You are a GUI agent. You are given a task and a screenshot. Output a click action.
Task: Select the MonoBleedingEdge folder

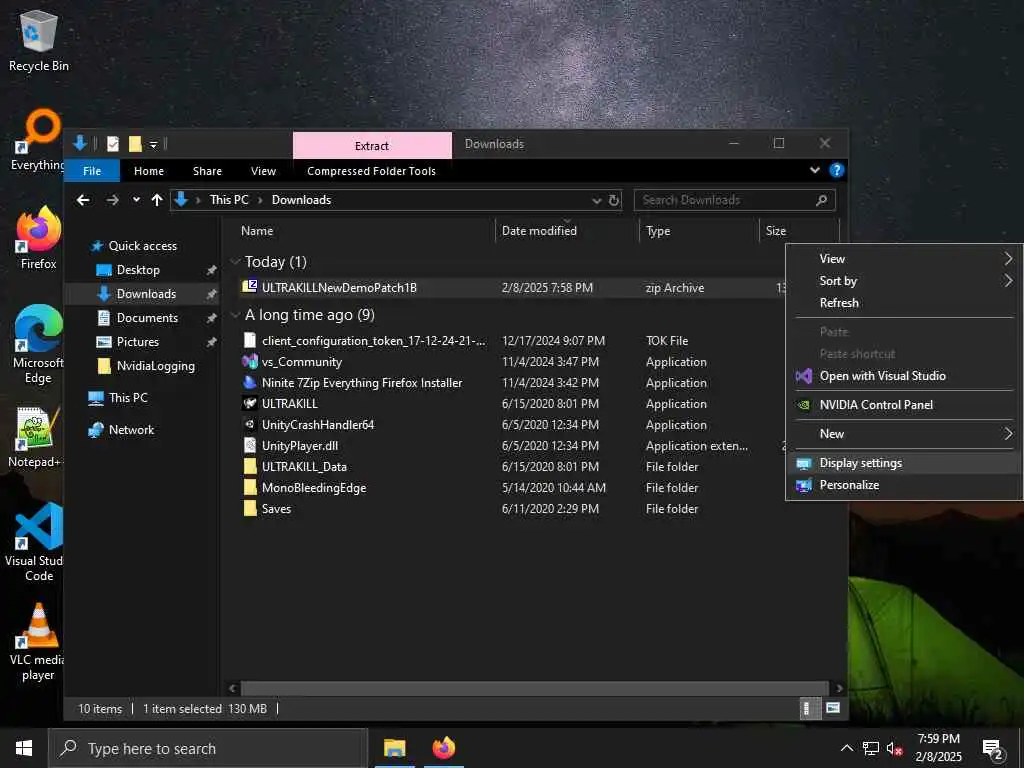(313, 487)
